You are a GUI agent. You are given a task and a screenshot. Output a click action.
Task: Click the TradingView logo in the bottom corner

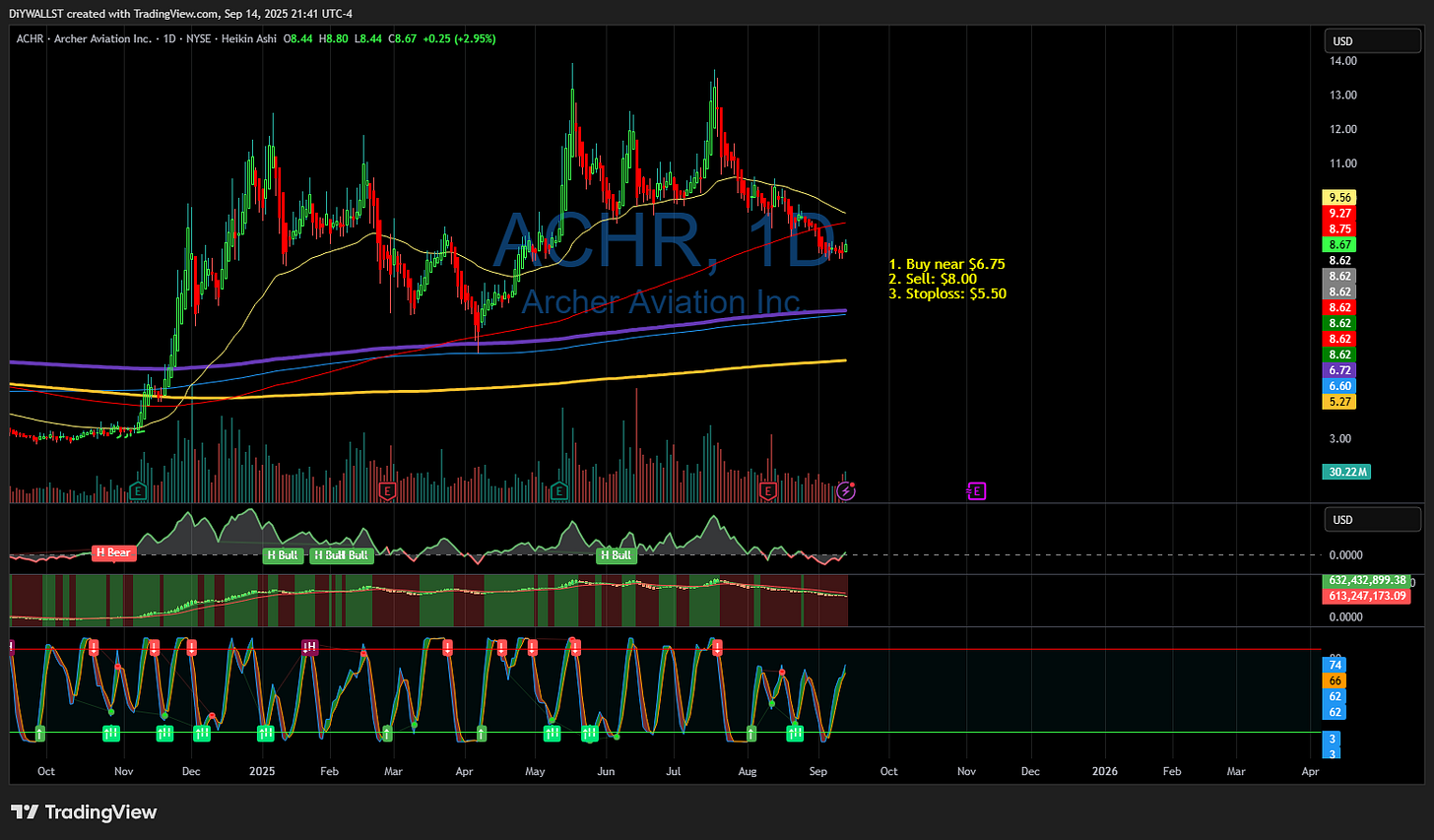click(x=84, y=813)
